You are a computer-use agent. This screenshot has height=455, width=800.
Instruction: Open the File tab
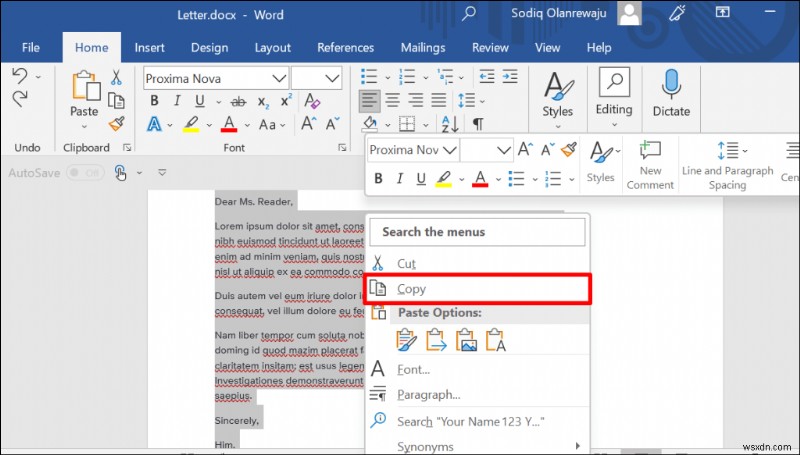click(x=31, y=48)
